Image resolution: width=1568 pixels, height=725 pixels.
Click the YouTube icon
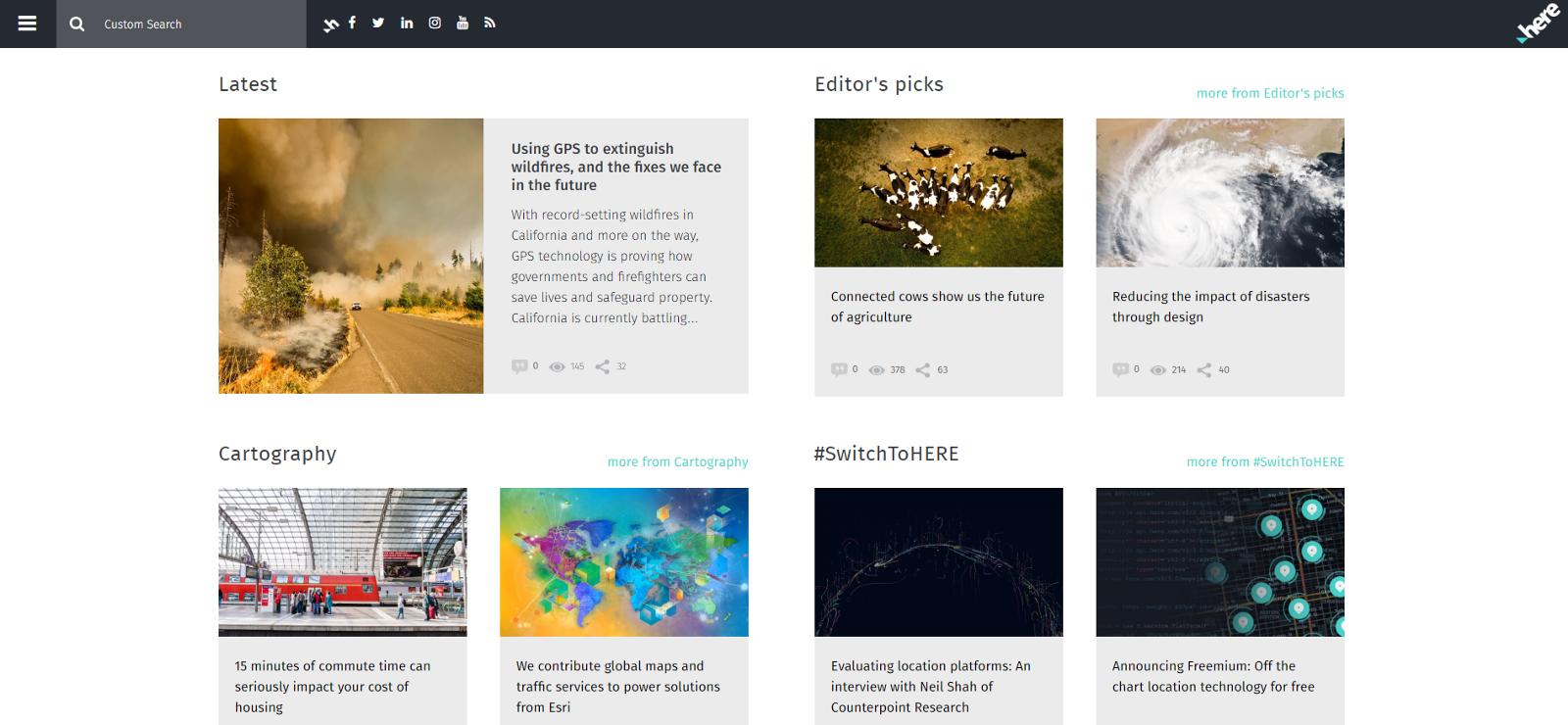[x=463, y=23]
